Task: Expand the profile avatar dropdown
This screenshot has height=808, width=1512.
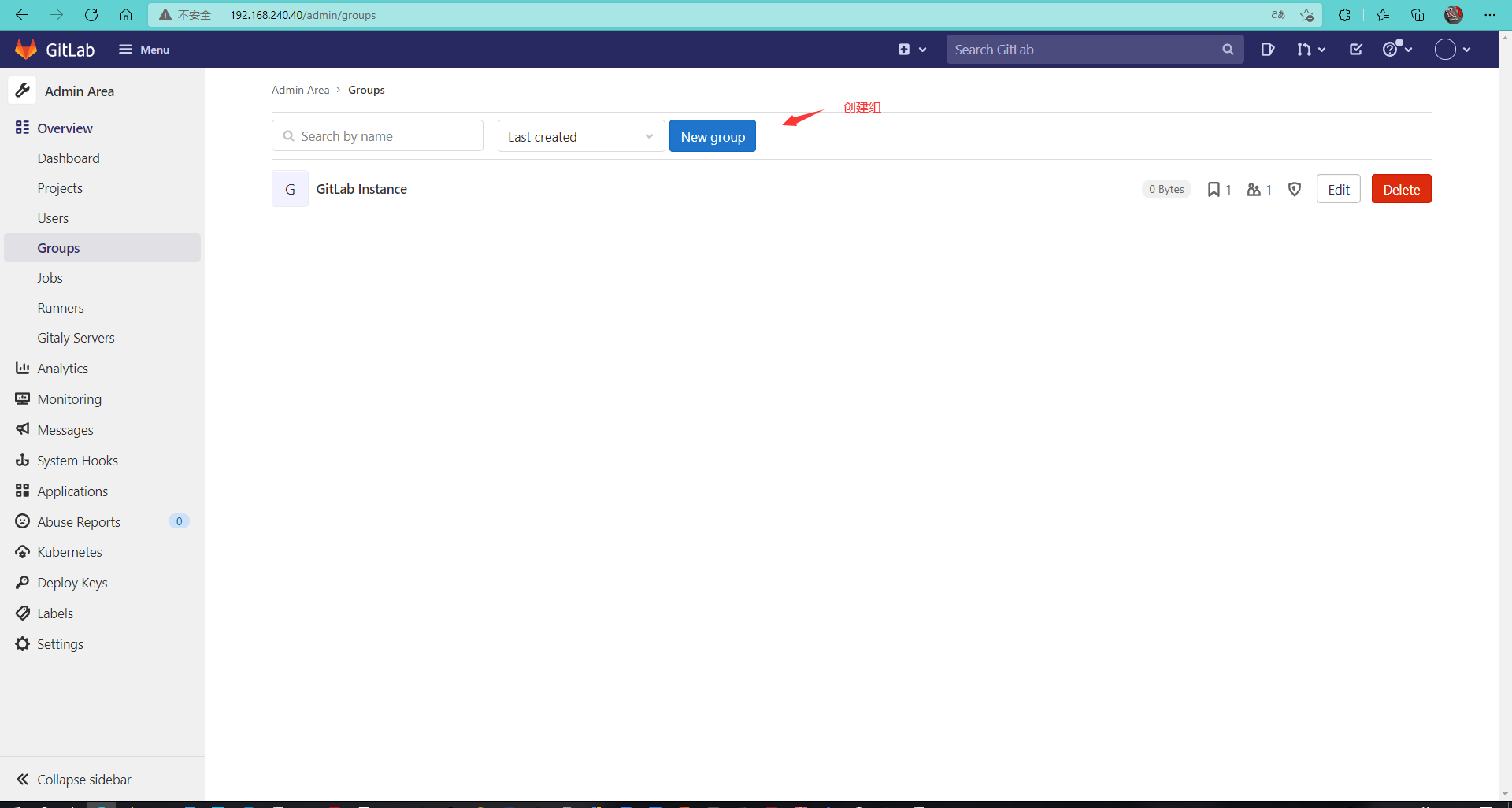Action: [1453, 49]
